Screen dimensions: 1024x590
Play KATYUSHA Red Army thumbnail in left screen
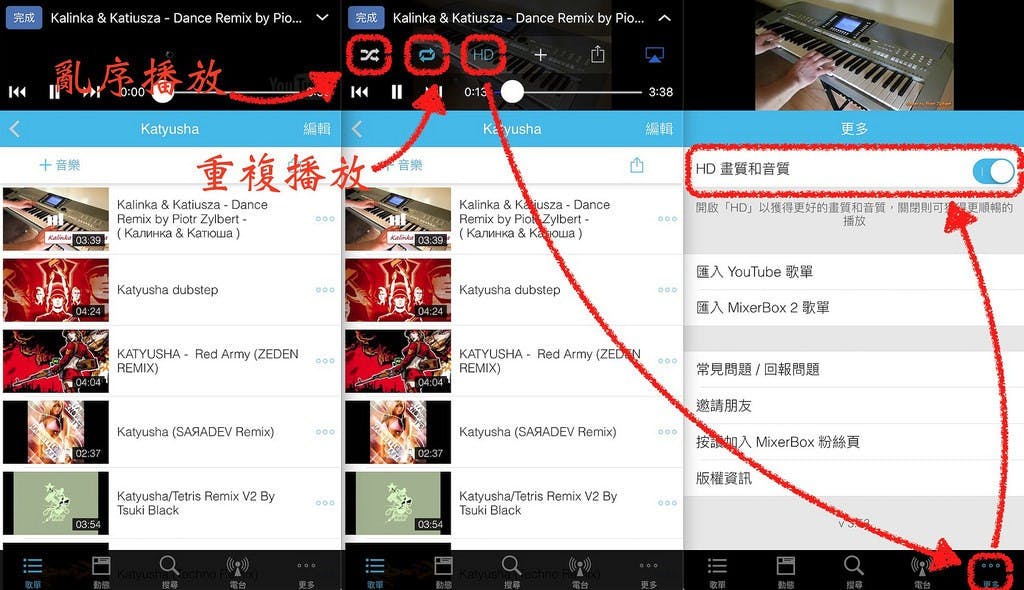tap(56, 361)
